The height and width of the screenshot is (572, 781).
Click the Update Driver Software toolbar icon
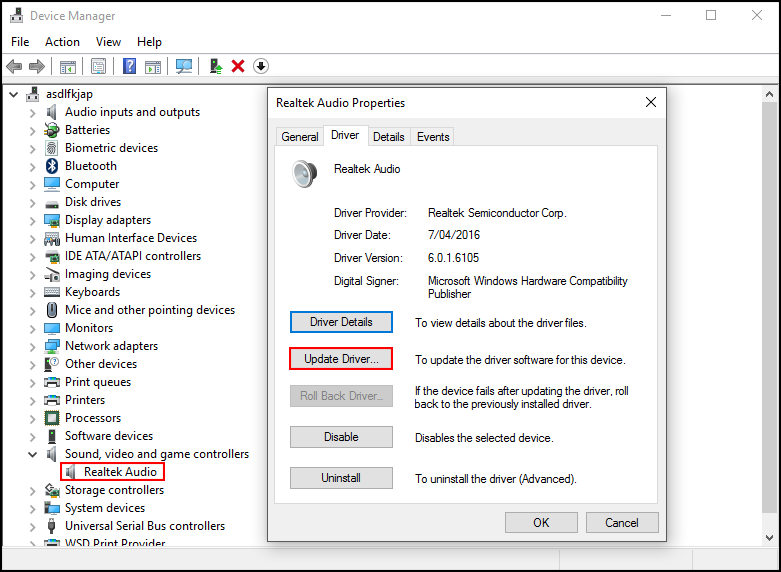coord(216,66)
